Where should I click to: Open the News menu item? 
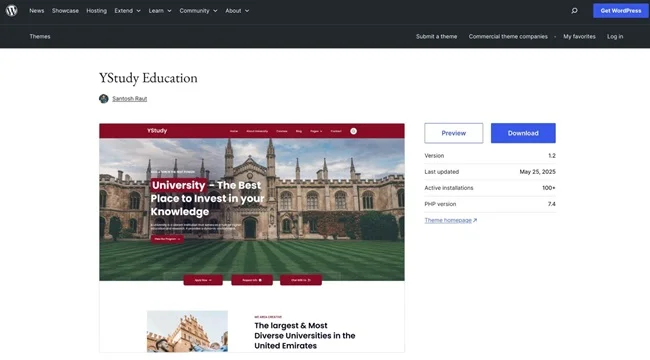pos(36,11)
